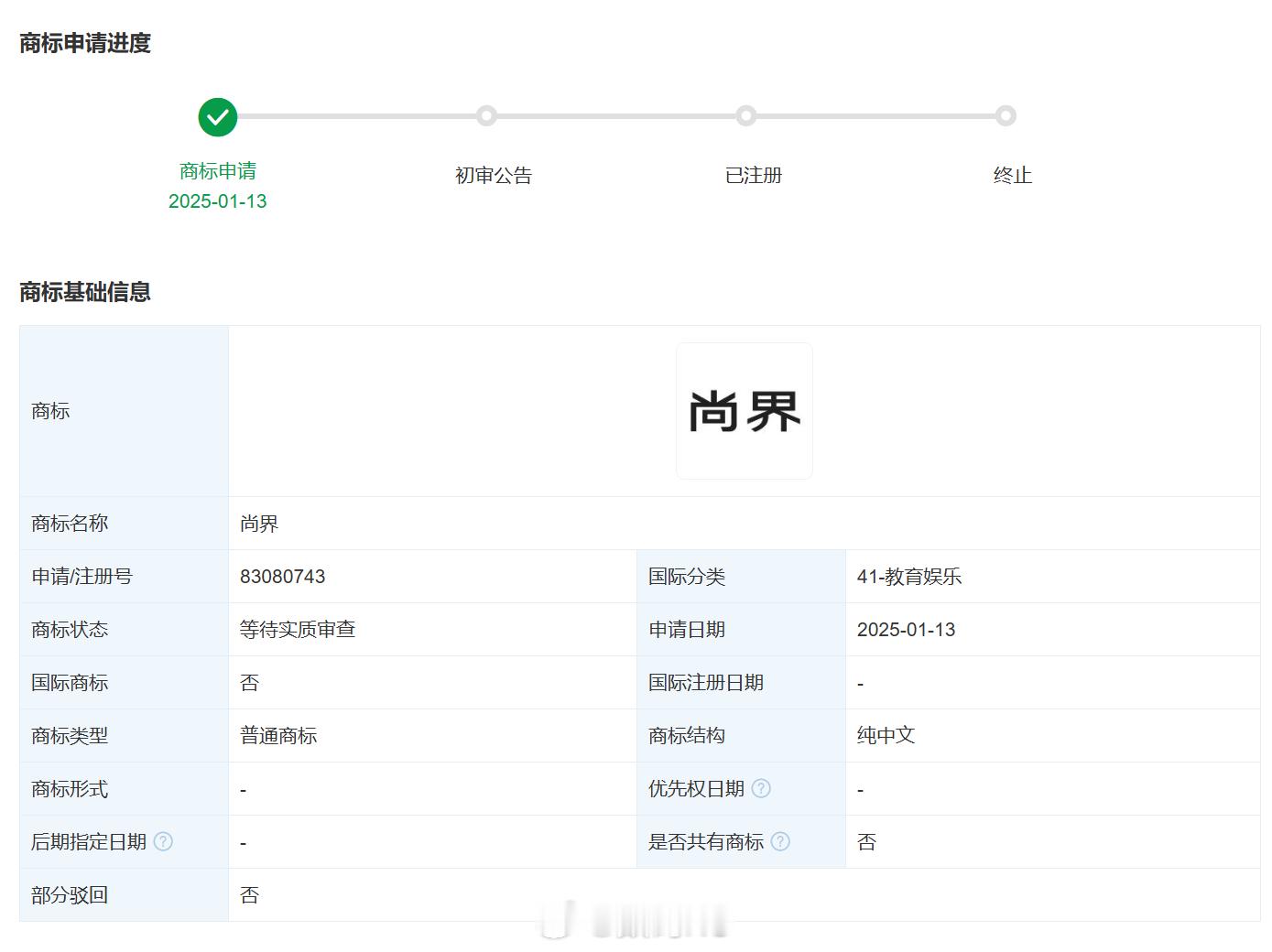Click the 已注册 progress step circle

click(746, 116)
